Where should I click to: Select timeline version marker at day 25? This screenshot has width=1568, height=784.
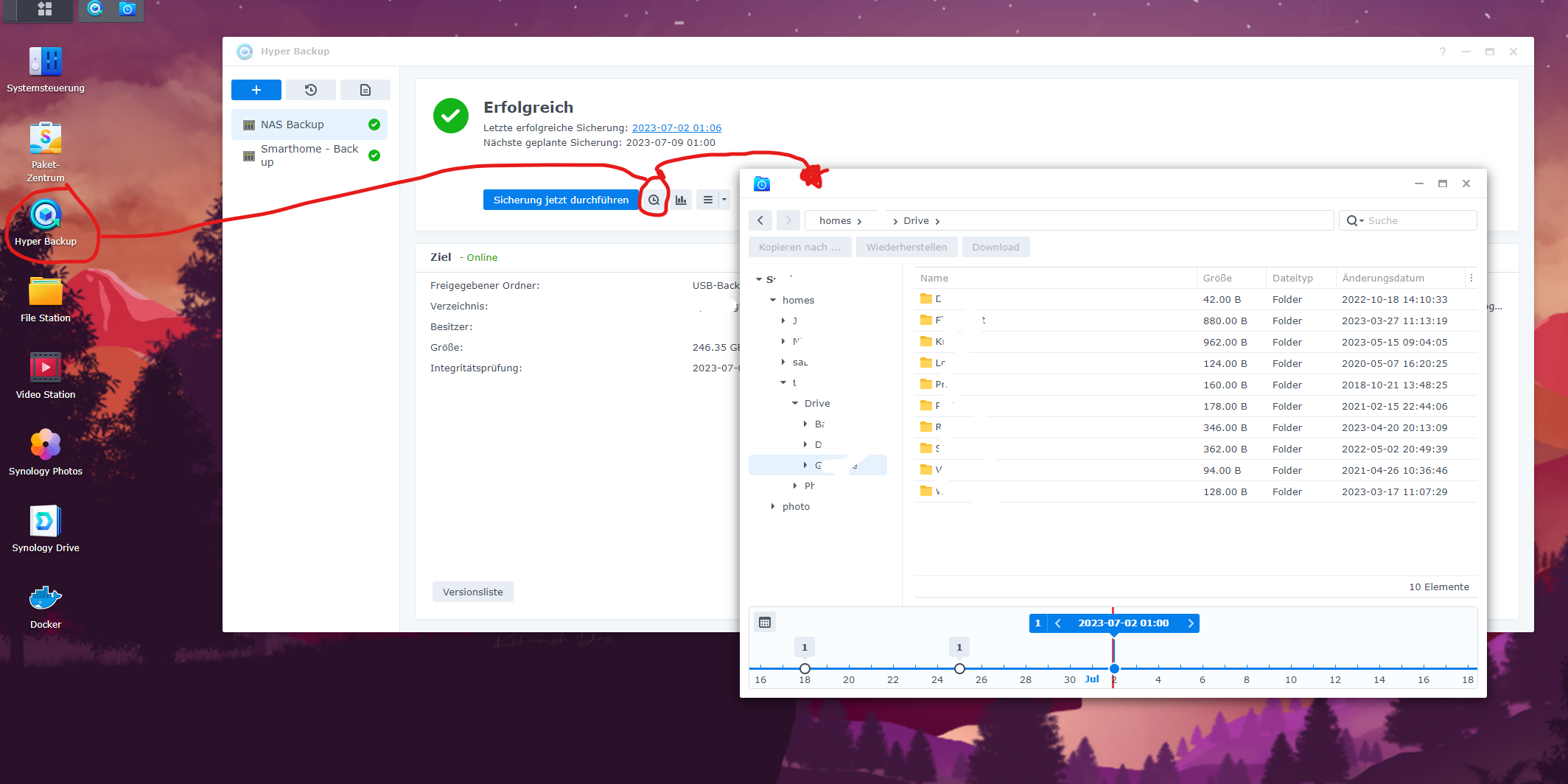click(959, 668)
